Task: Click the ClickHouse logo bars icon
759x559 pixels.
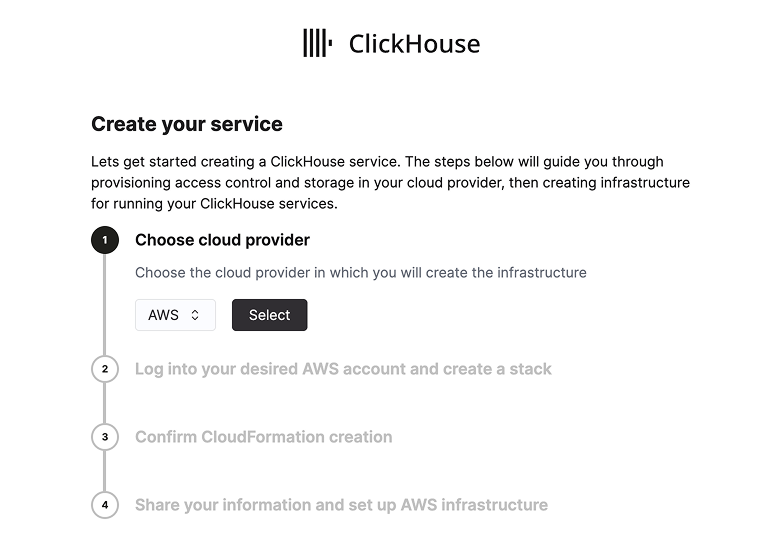Action: click(x=318, y=43)
